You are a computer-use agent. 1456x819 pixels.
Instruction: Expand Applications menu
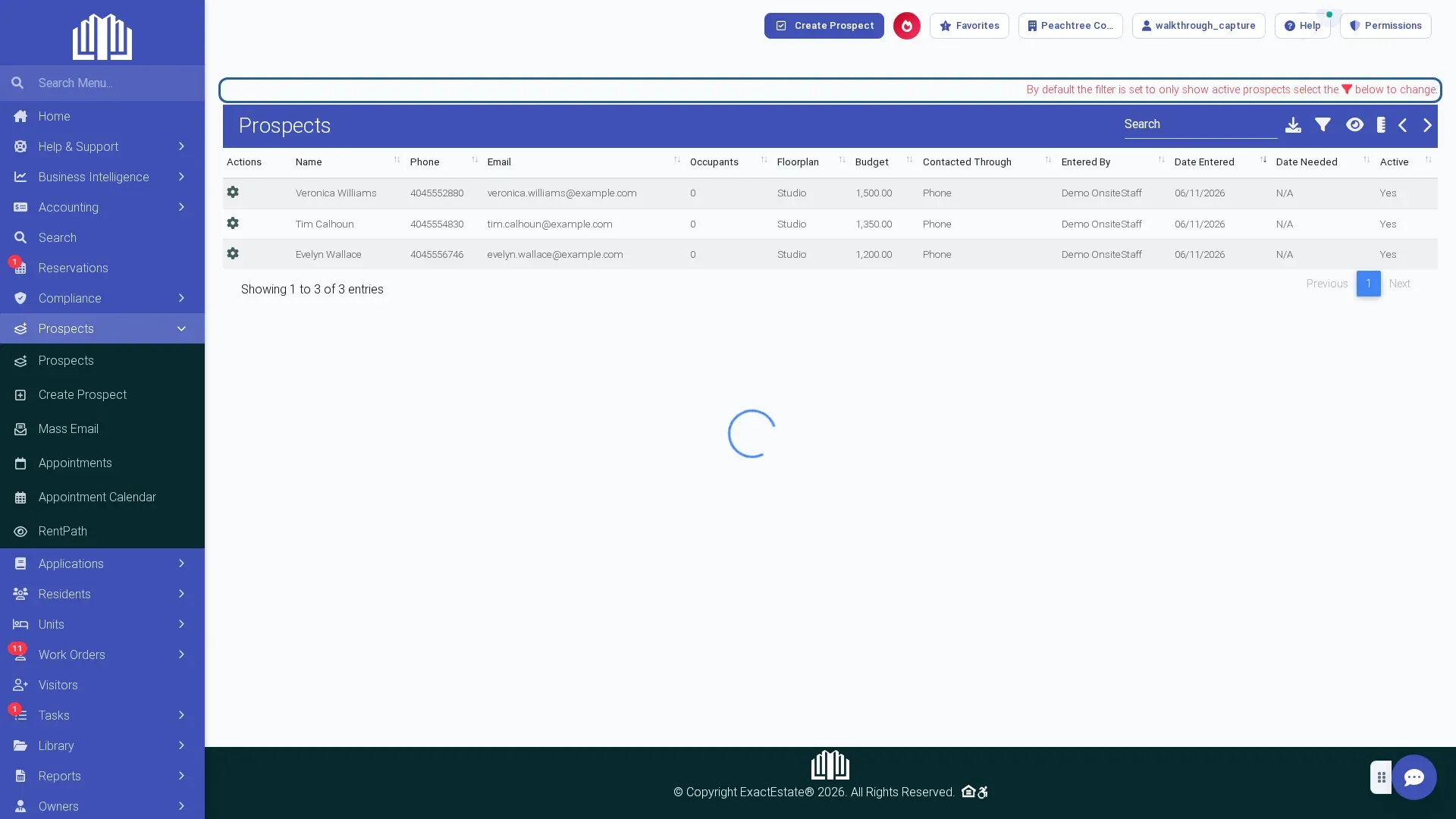(102, 563)
